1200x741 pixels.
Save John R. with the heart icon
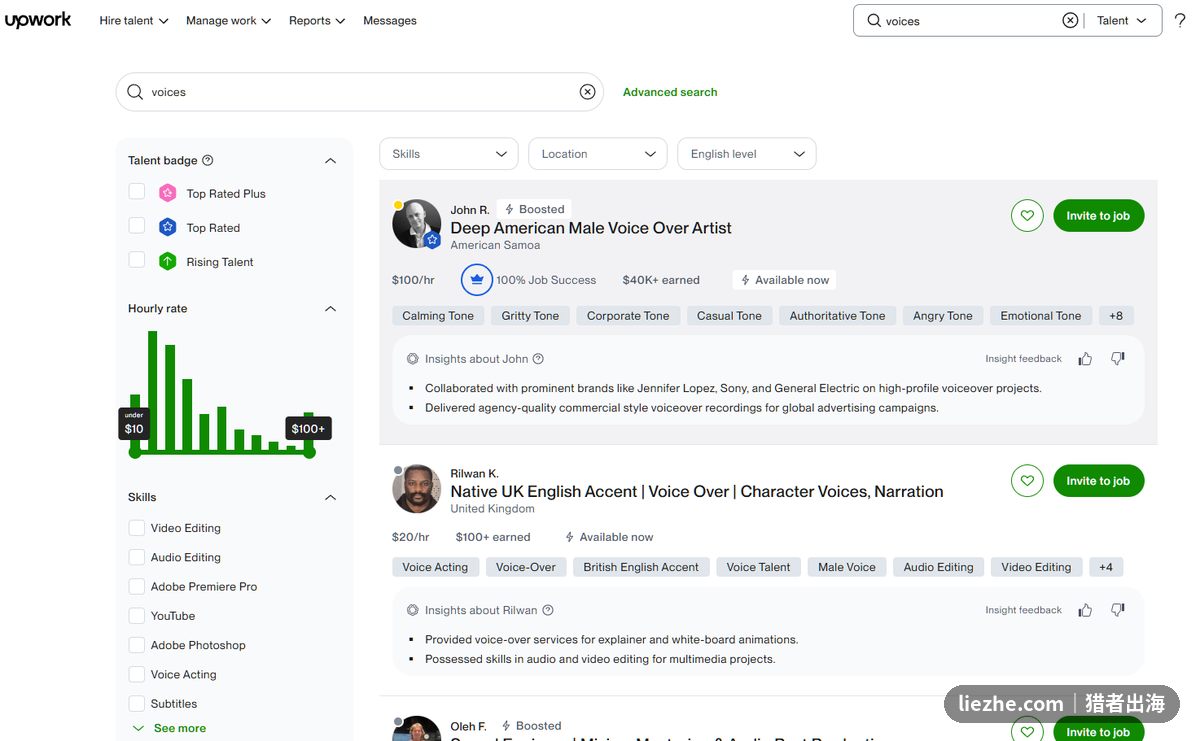click(1027, 216)
